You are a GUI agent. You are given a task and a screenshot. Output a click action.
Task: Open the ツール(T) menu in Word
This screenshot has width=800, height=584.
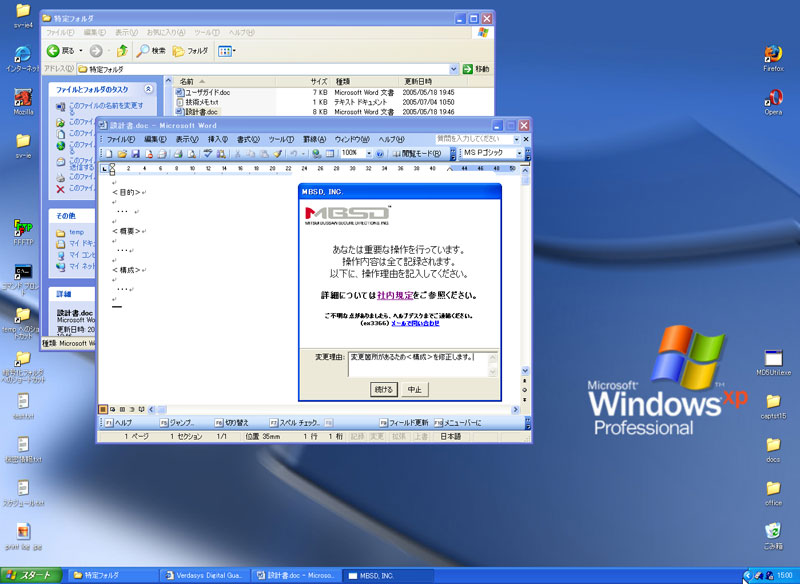tap(281, 139)
